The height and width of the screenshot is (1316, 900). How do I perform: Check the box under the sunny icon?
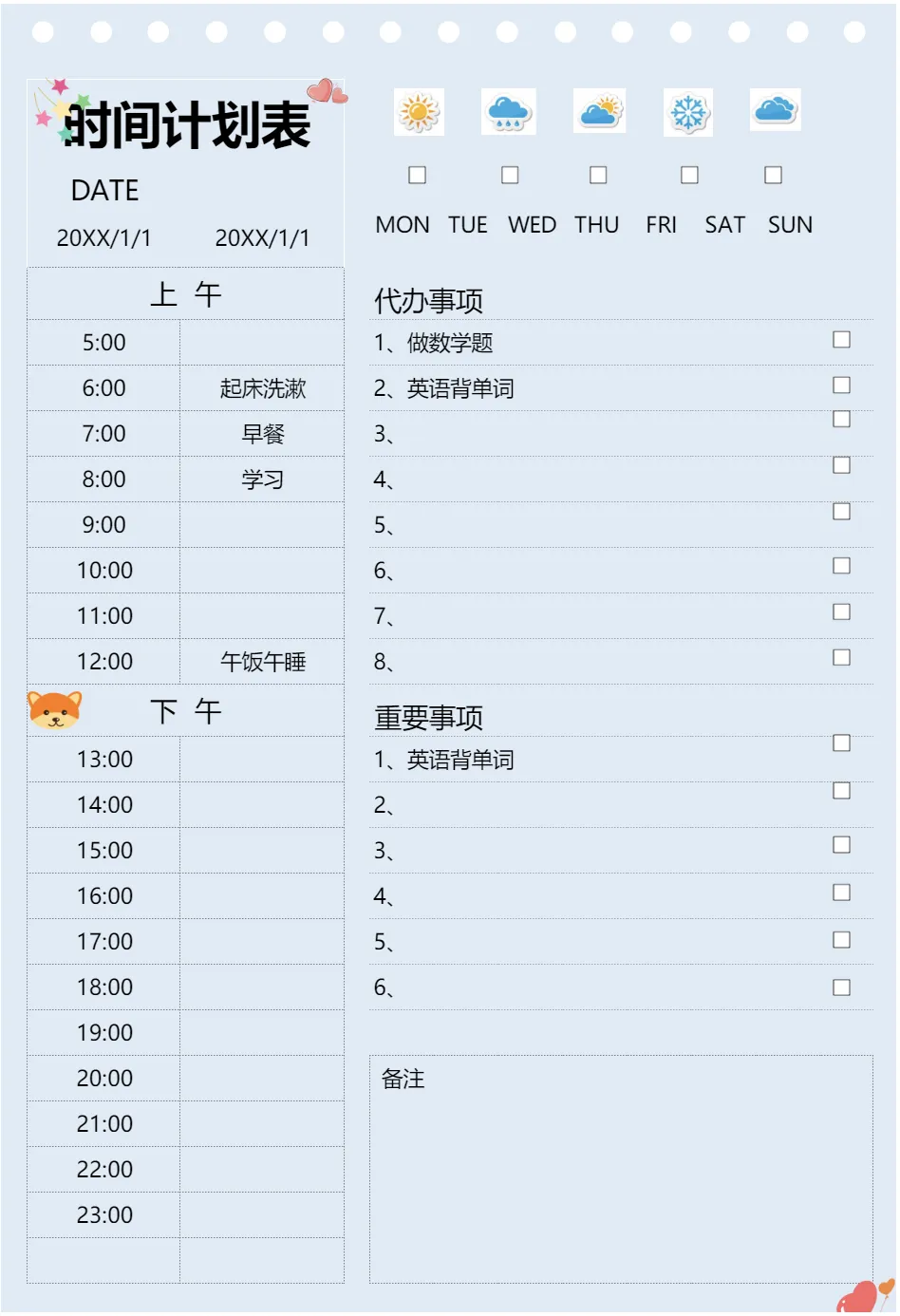417,175
